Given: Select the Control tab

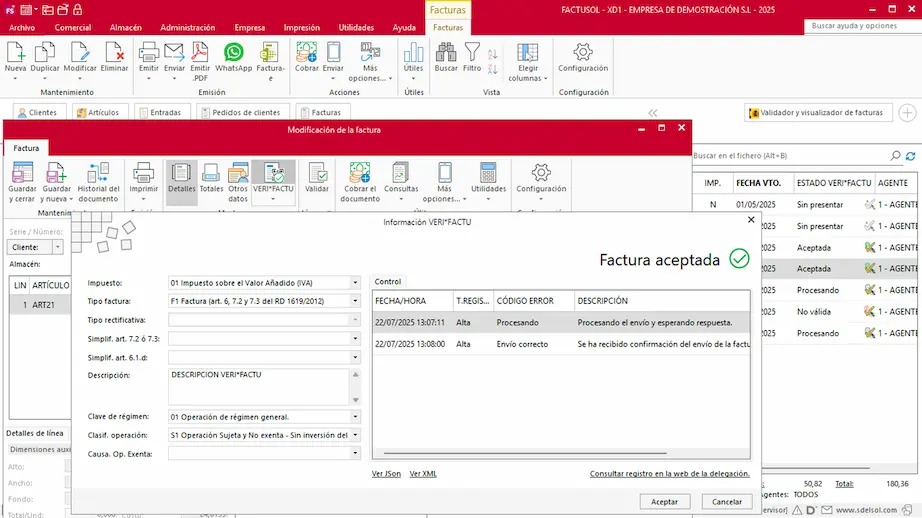Looking at the screenshot, I should (388, 282).
